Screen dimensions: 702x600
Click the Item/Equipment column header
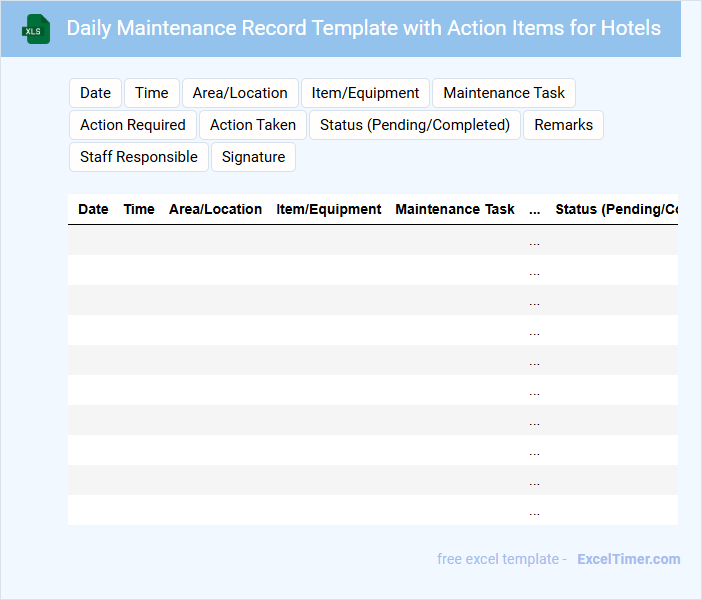329,209
